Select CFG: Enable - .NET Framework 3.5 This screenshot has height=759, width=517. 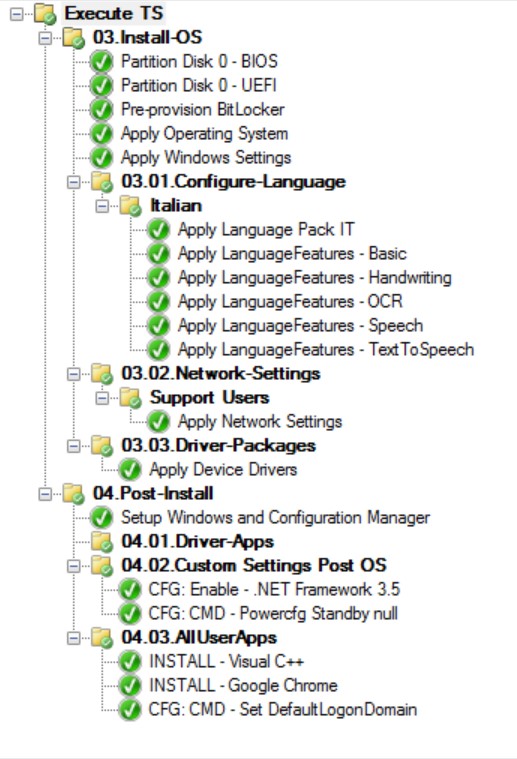tap(274, 590)
